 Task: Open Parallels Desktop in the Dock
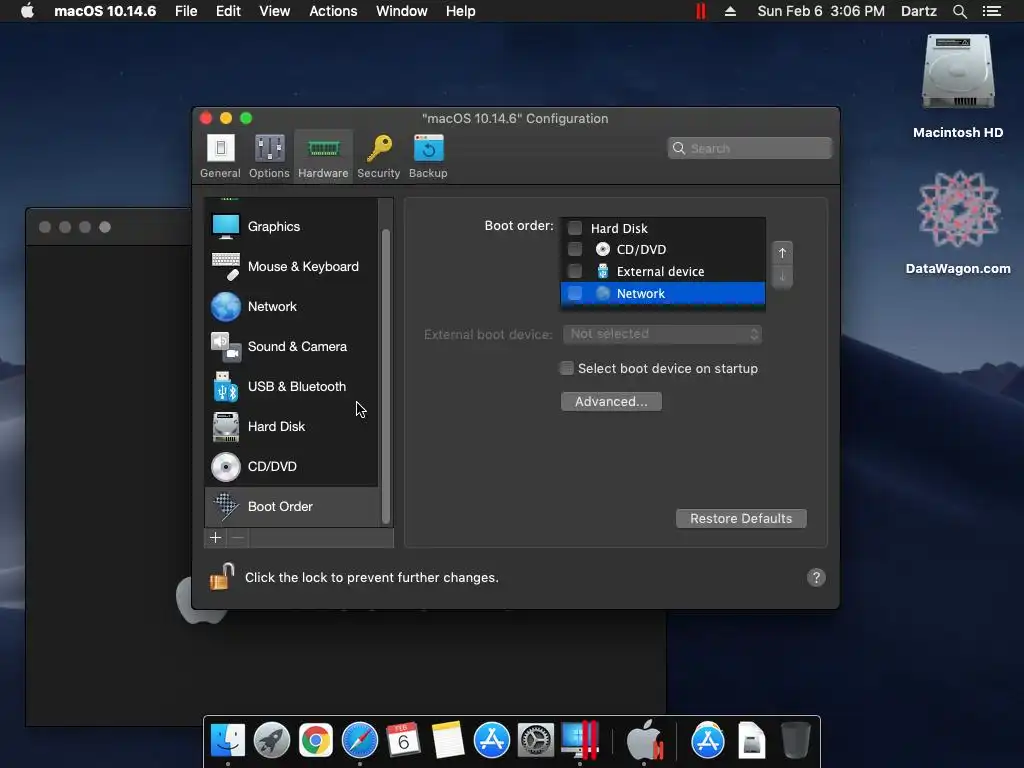click(x=580, y=741)
